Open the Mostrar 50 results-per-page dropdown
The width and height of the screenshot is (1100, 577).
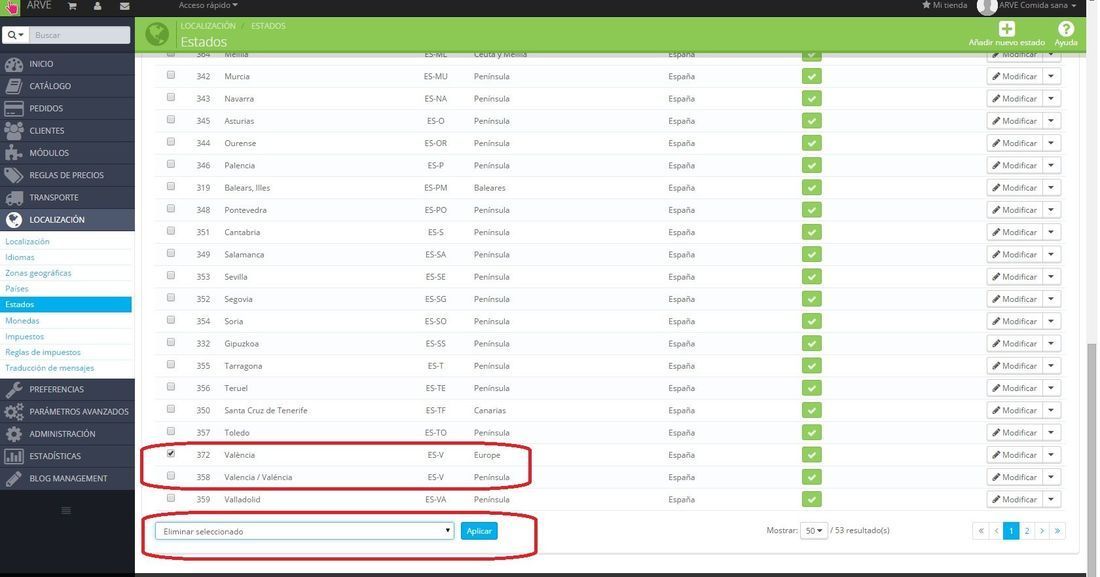pyautogui.click(x=814, y=531)
